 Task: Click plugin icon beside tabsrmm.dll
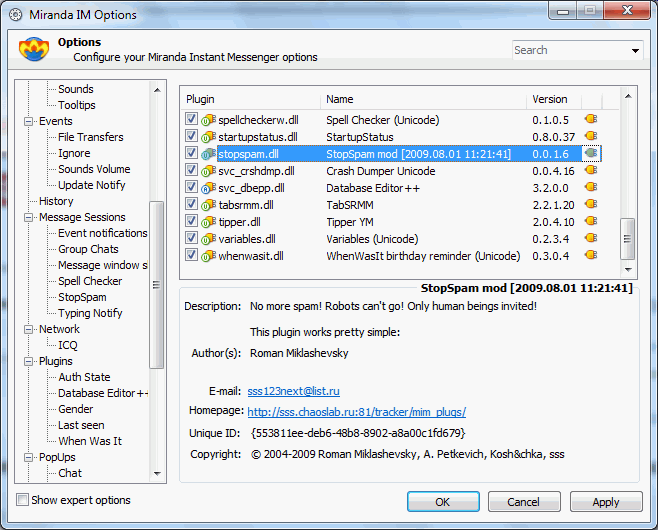(208, 205)
